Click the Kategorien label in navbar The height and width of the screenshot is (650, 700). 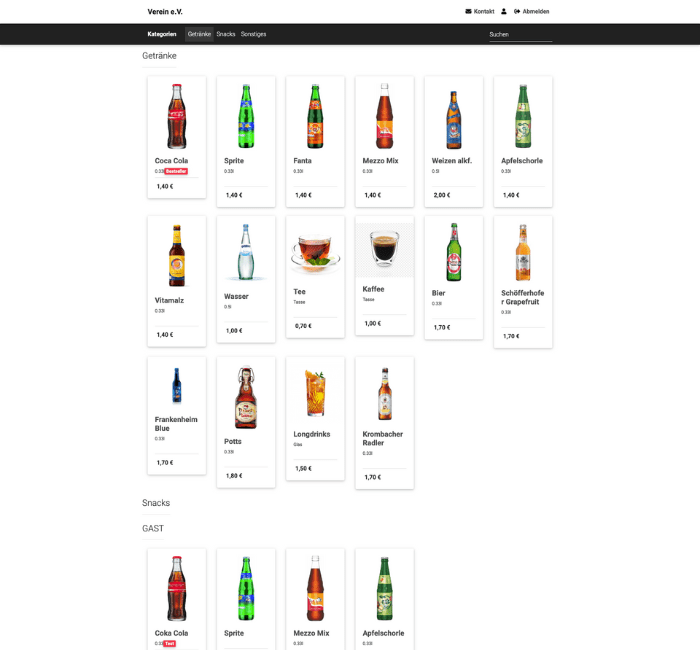click(162, 34)
